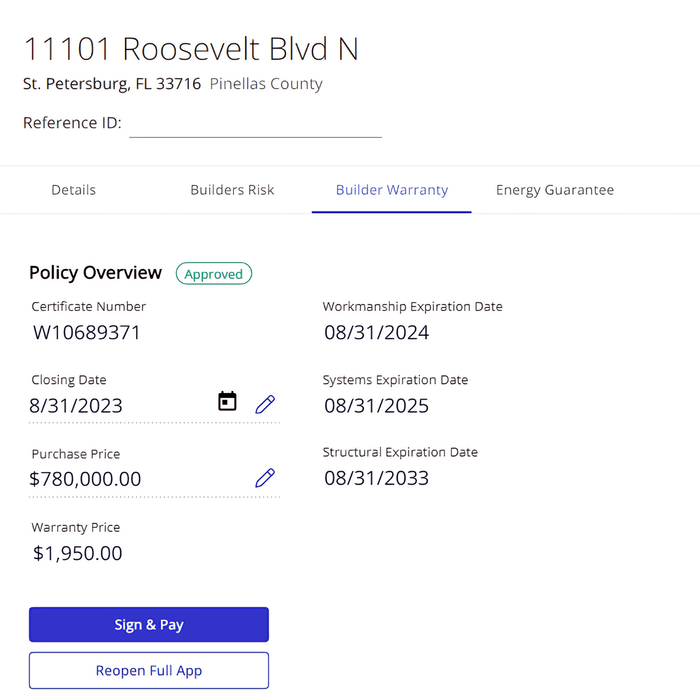Click the 11101 Roosevelt Blvd N heading
This screenshot has width=700, height=700.
click(191, 49)
